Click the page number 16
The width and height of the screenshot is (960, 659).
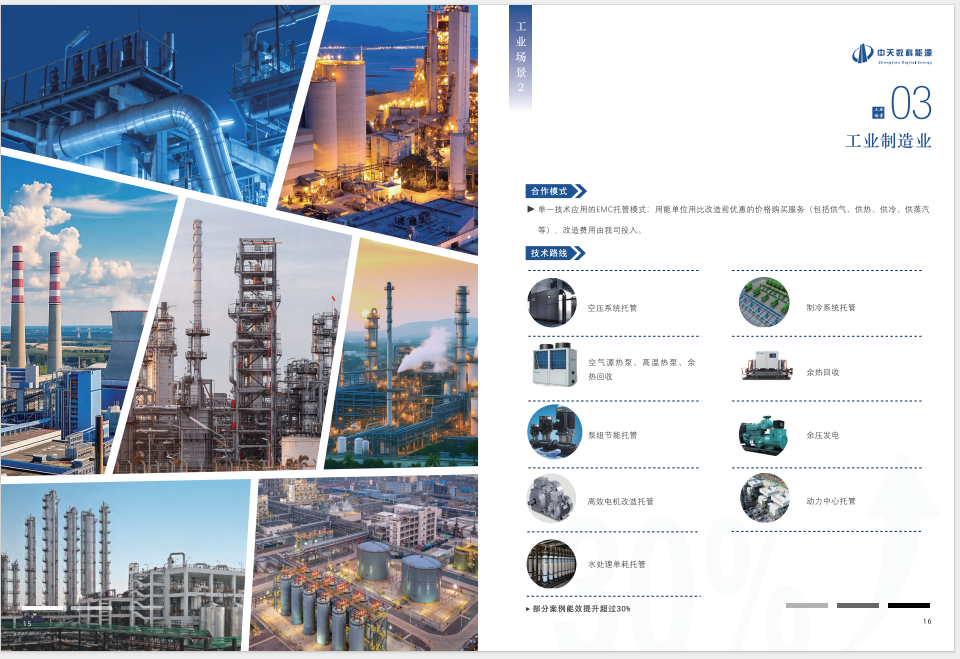click(927, 622)
